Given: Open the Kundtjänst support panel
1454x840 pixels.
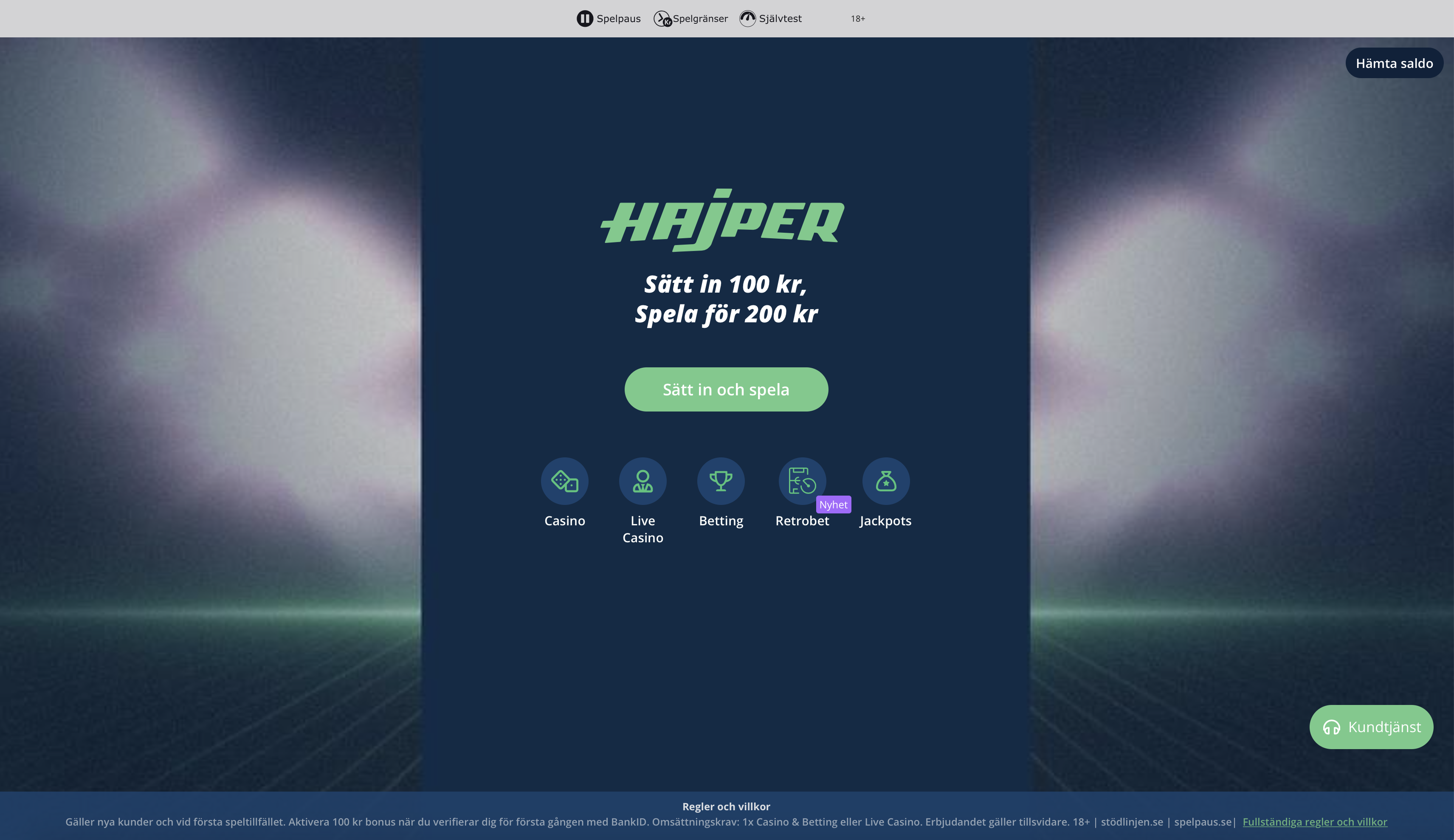Looking at the screenshot, I should (x=1372, y=726).
